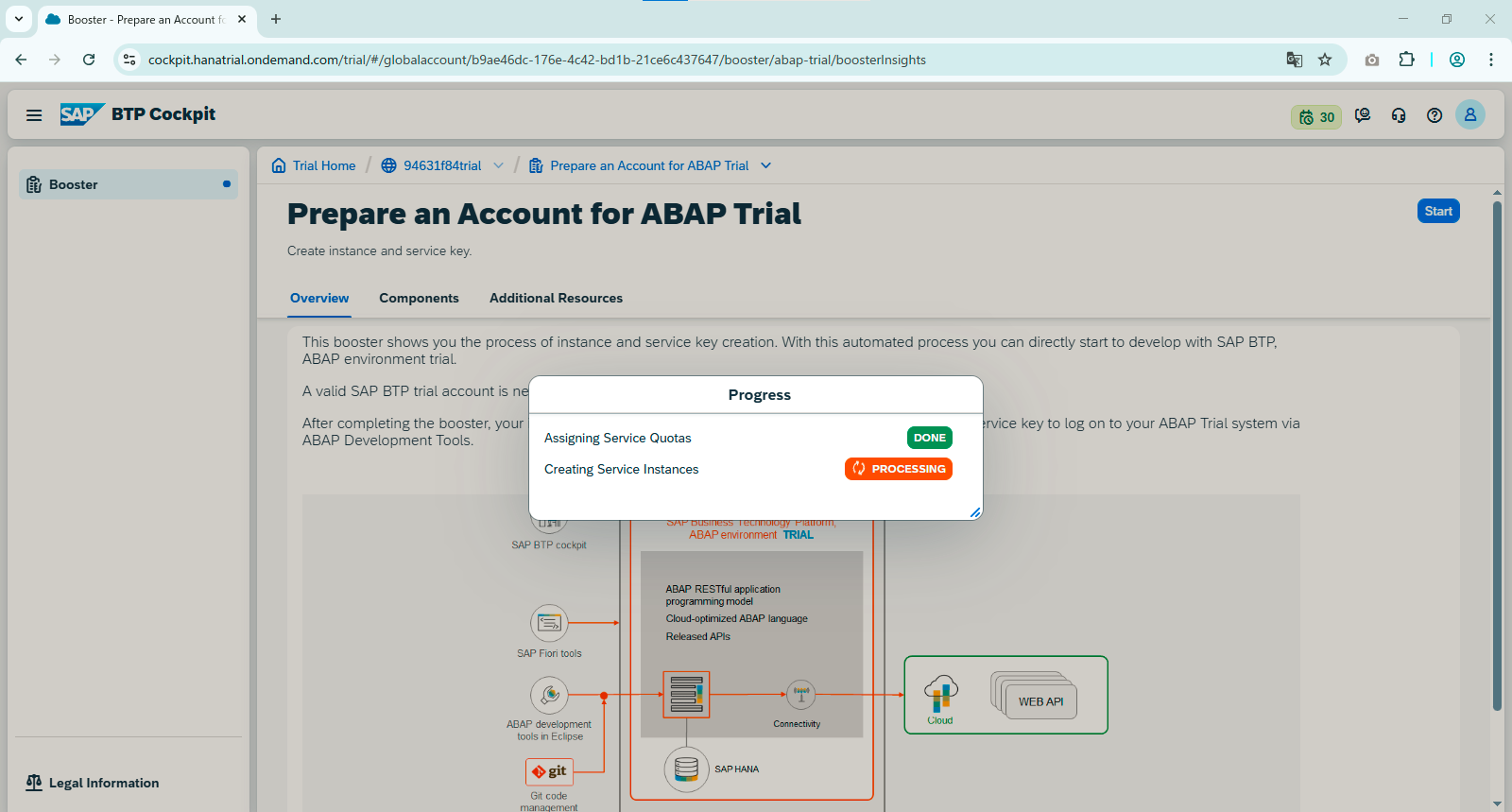Open the Chrome profile icon

click(1457, 60)
